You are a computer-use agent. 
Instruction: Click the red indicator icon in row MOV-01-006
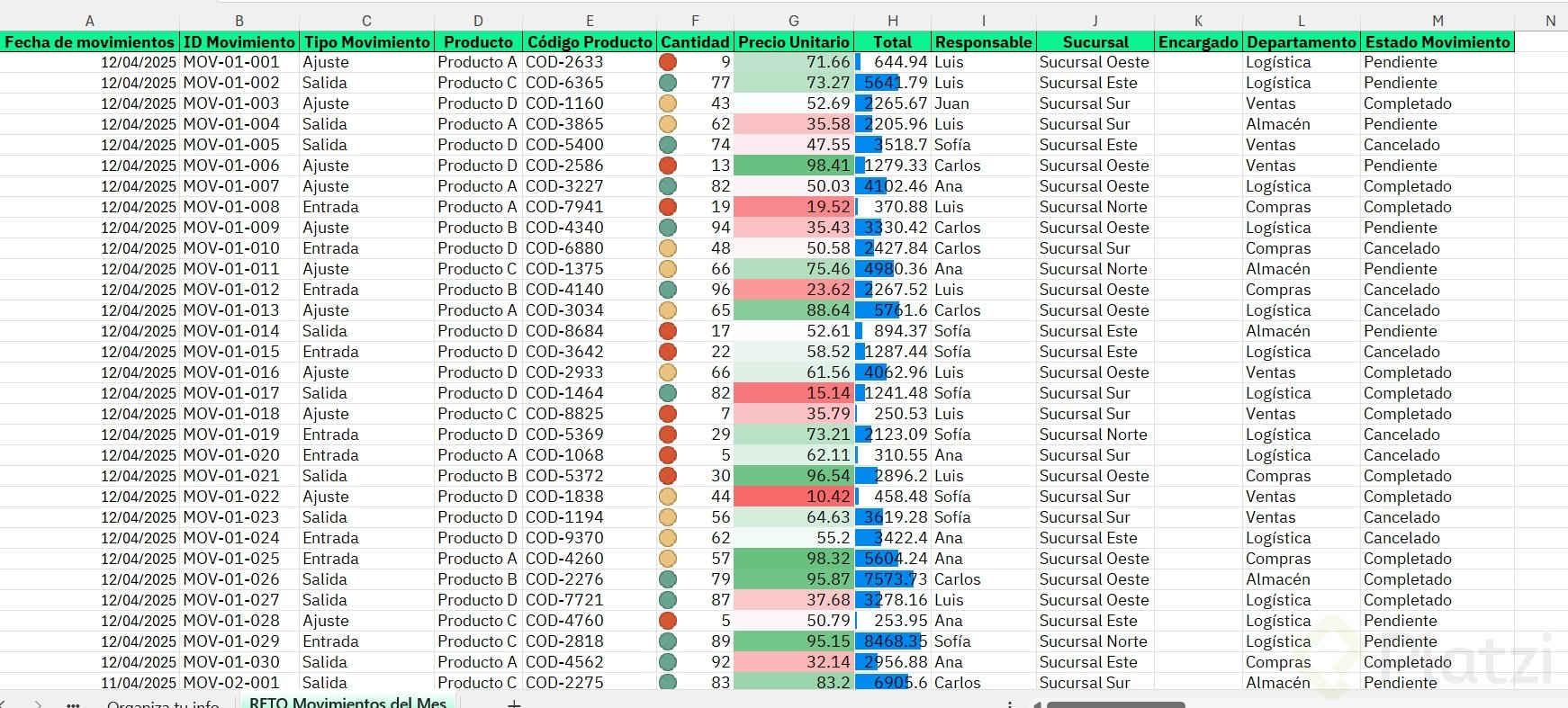pyautogui.click(x=668, y=166)
